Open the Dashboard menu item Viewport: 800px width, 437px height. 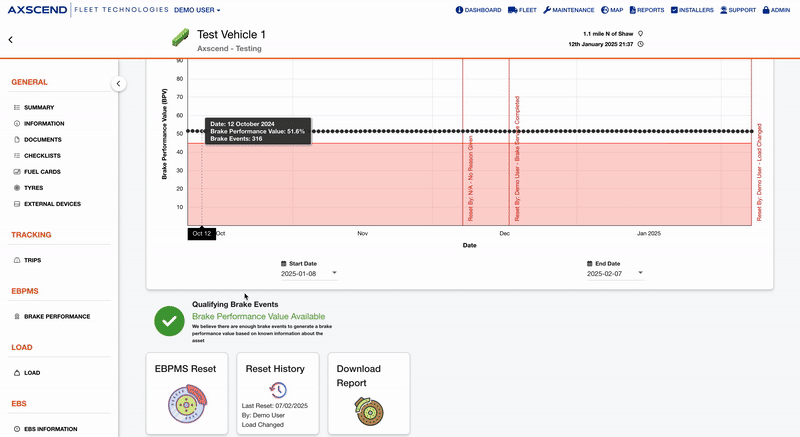[478, 10]
